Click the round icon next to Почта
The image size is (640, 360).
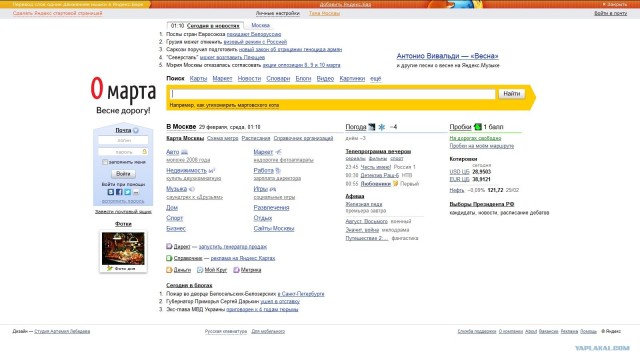click(136, 131)
